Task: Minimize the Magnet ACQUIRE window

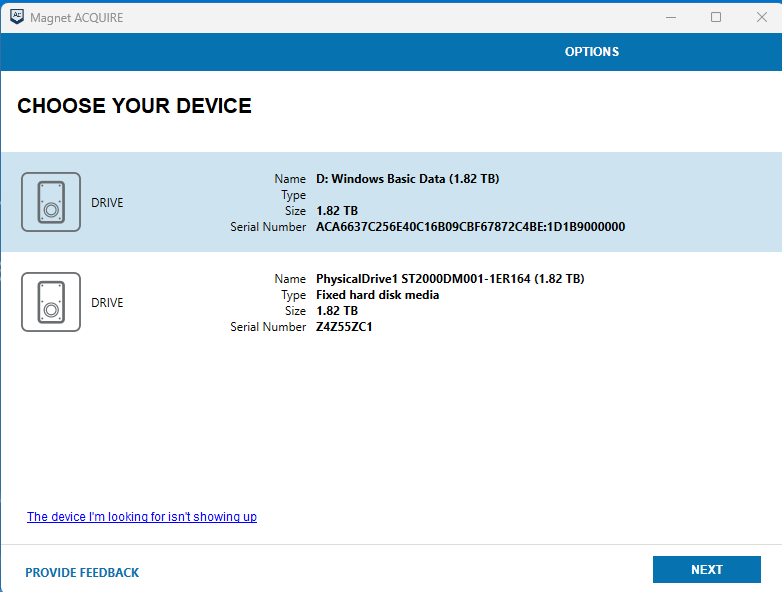Action: point(669,17)
